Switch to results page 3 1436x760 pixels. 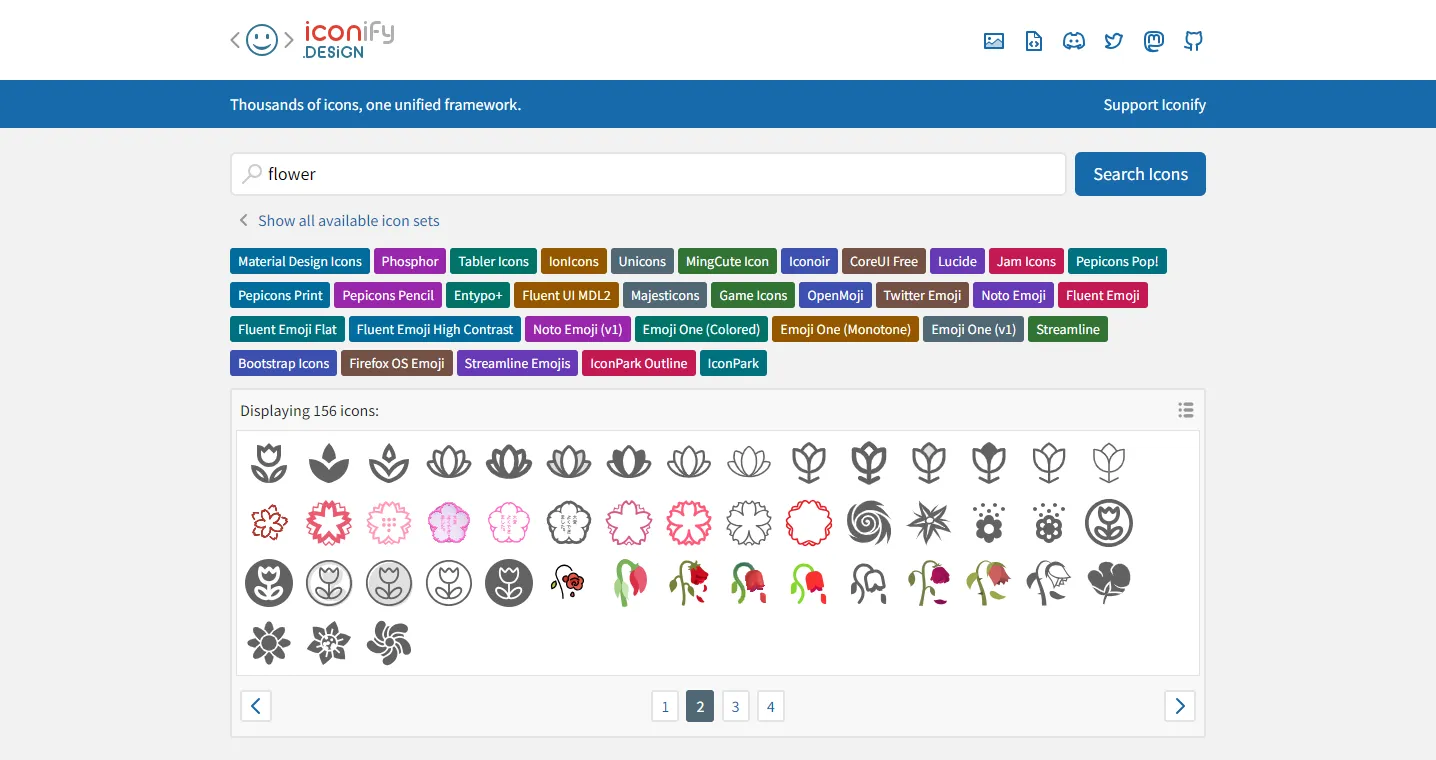click(735, 706)
